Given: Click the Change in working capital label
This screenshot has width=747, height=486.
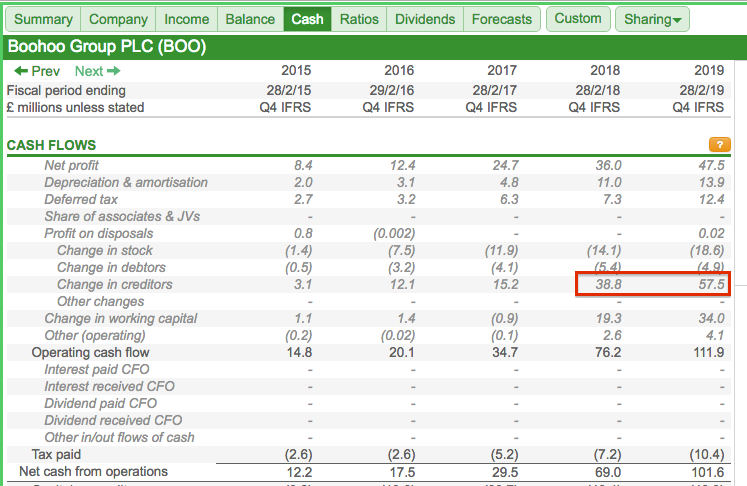Looking at the screenshot, I should click(x=121, y=318).
